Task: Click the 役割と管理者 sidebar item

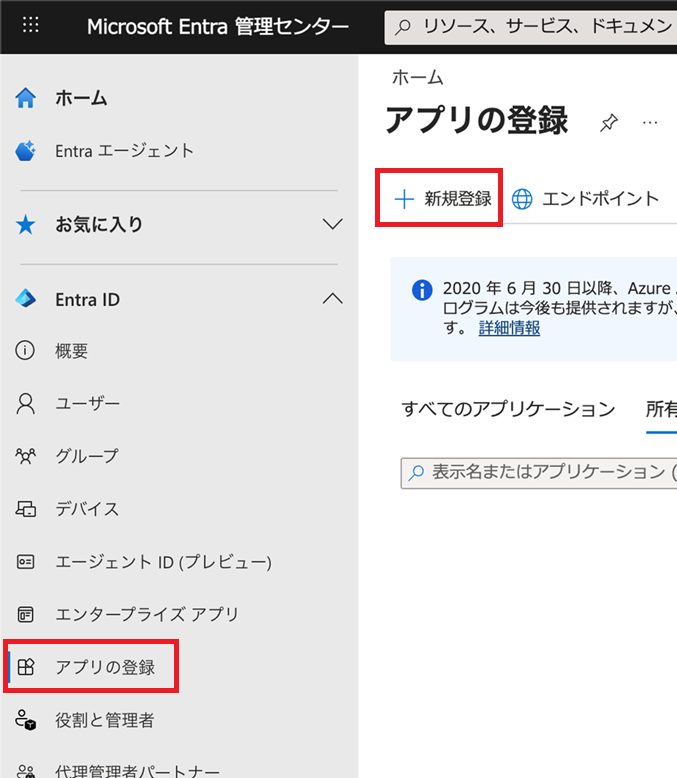Action: (104, 720)
